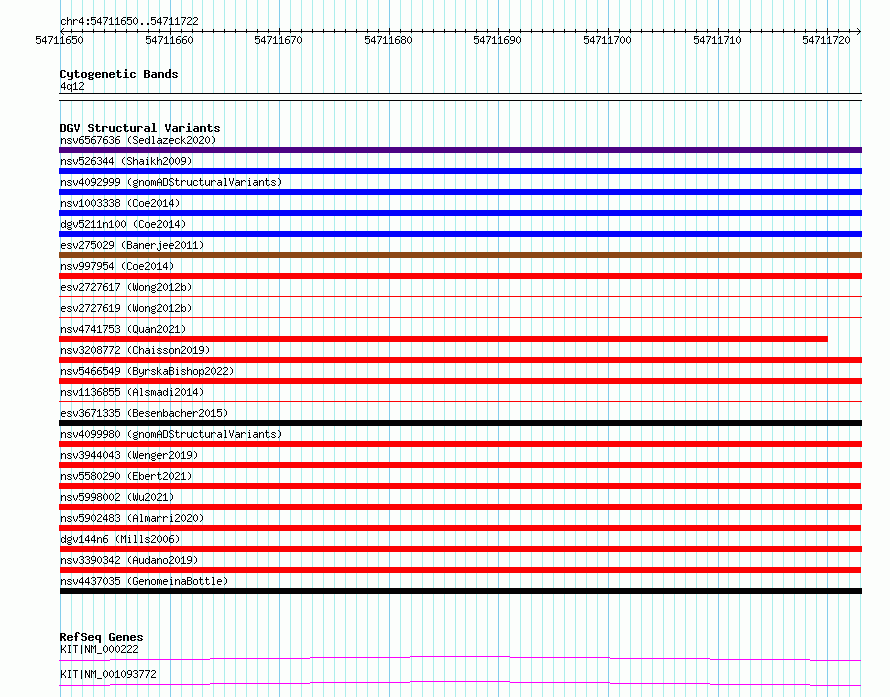Open nsv4092999 (gnomADStructuralVariants) label
This screenshot has width=890, height=697.
[x=171, y=182]
